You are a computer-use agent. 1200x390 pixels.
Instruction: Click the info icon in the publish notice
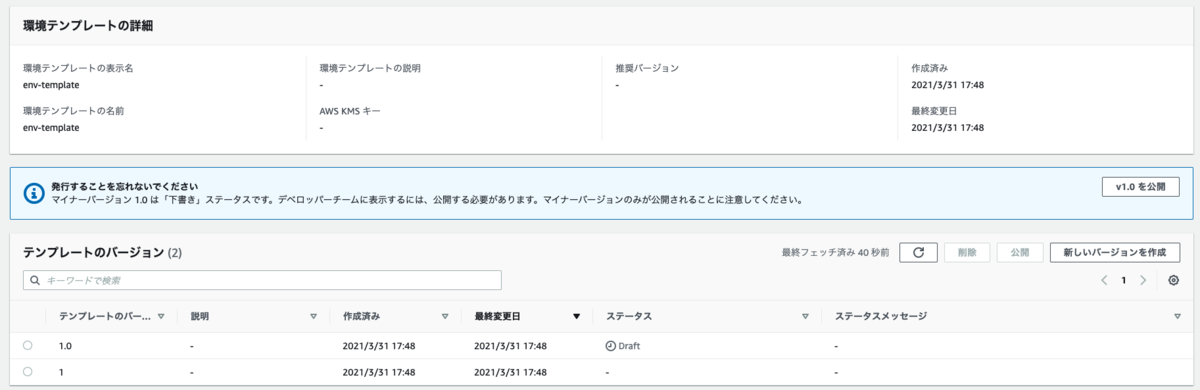click(x=33, y=192)
